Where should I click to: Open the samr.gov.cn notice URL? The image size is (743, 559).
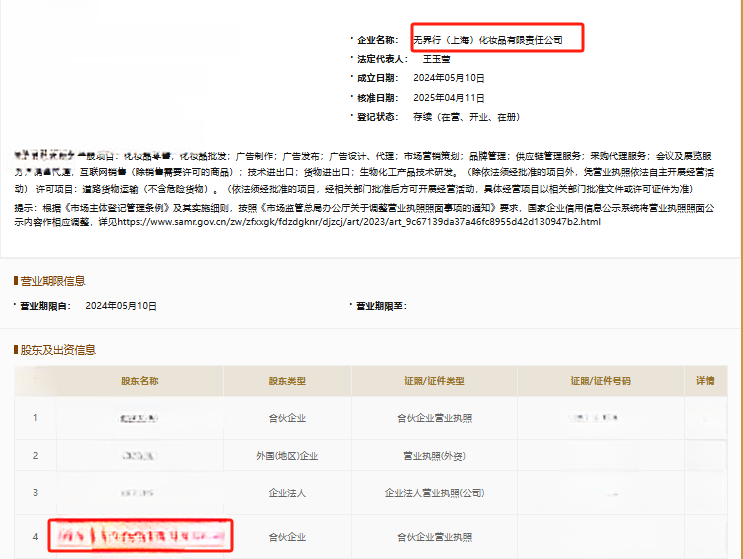(359, 222)
